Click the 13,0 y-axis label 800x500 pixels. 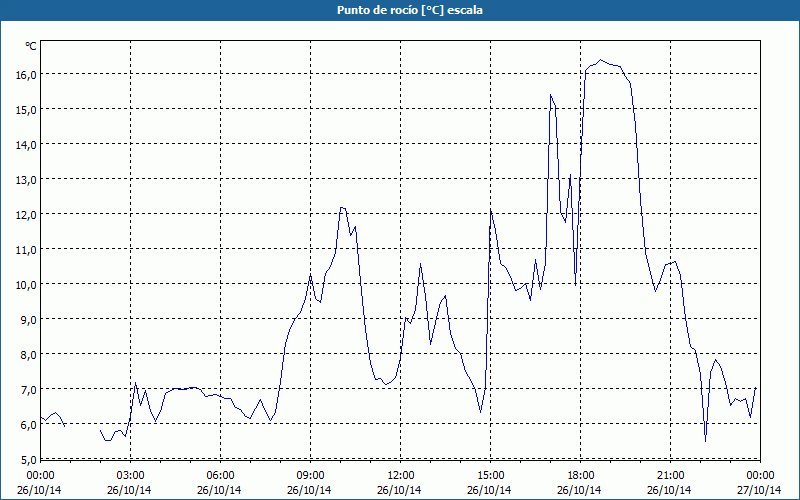click(x=27, y=180)
